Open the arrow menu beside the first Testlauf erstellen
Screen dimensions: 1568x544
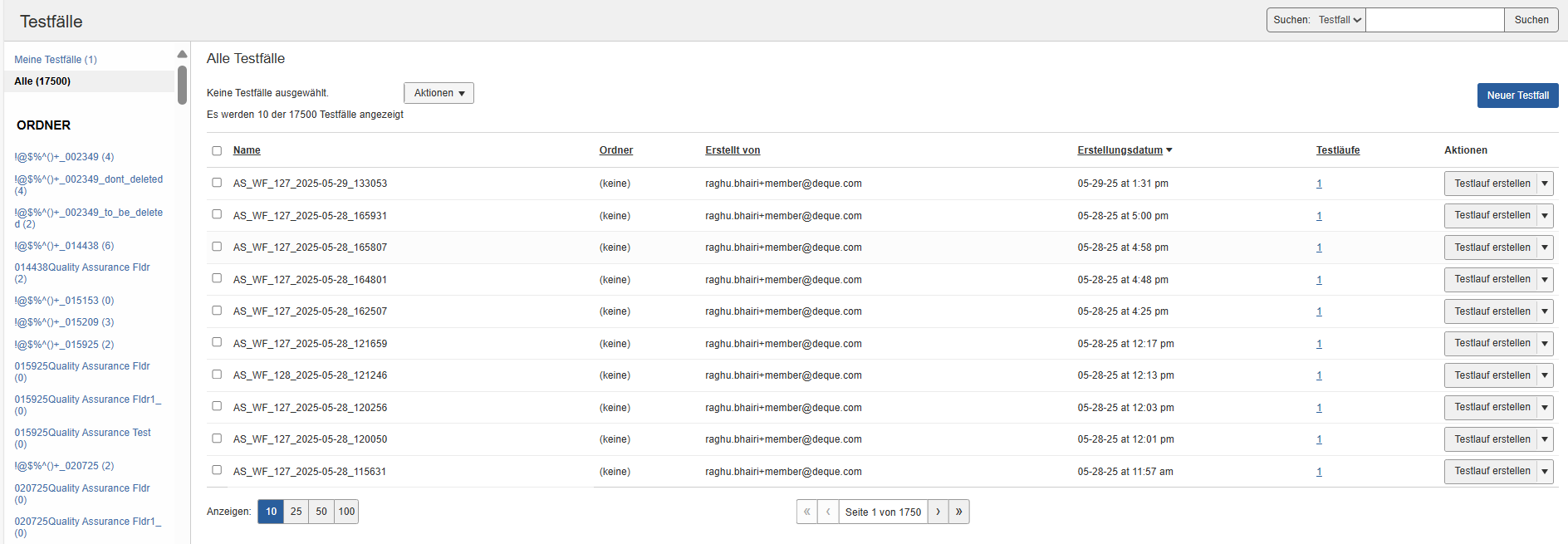pyautogui.click(x=1545, y=184)
